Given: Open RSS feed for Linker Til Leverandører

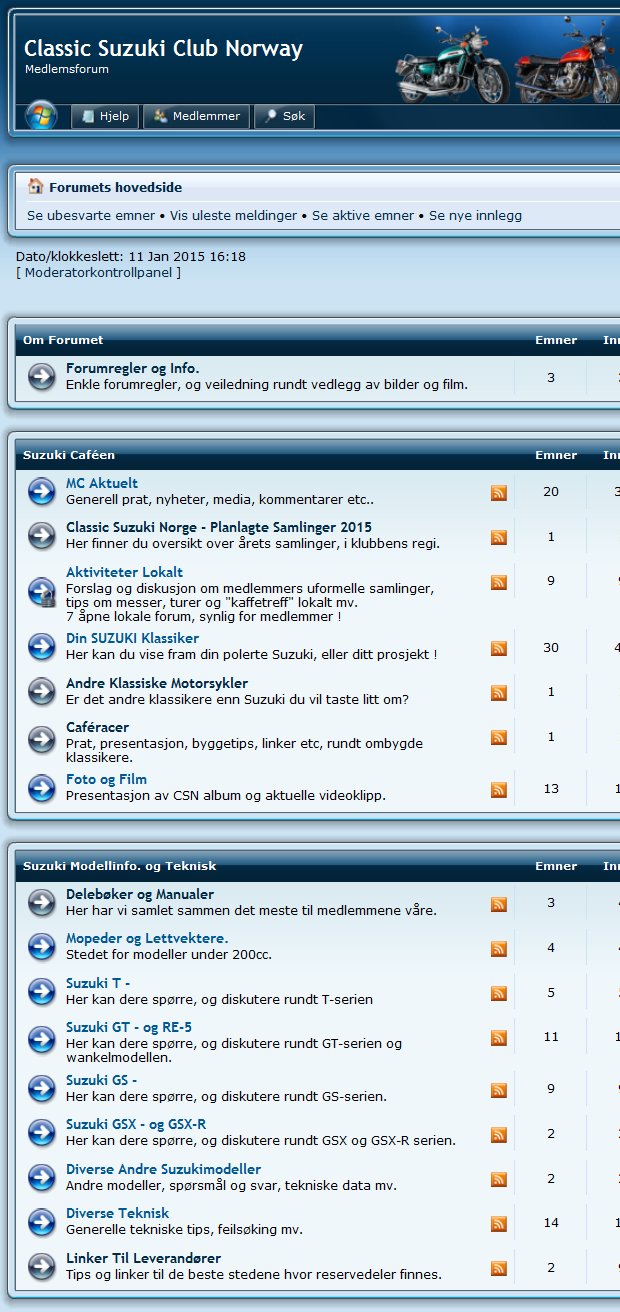Looking at the screenshot, I should click(498, 1268).
